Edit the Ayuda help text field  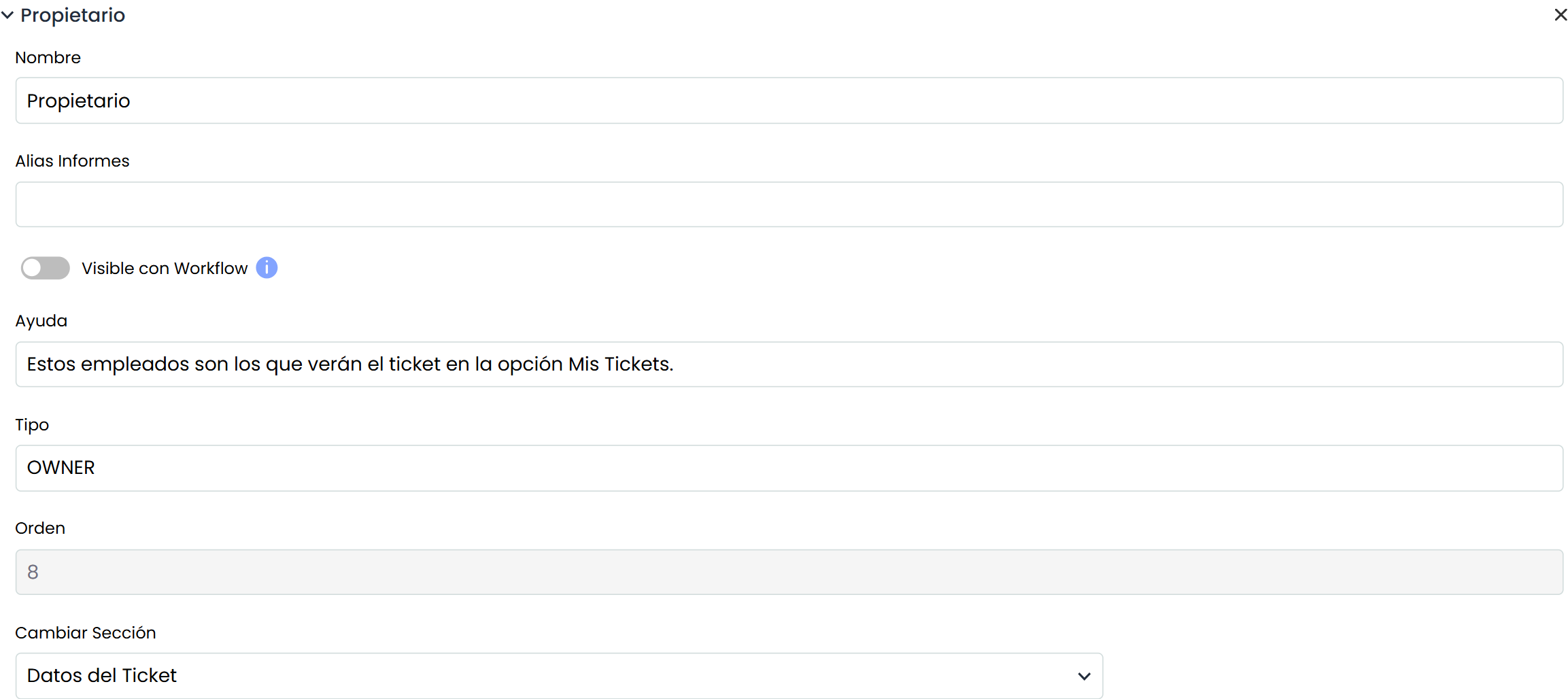pos(789,364)
